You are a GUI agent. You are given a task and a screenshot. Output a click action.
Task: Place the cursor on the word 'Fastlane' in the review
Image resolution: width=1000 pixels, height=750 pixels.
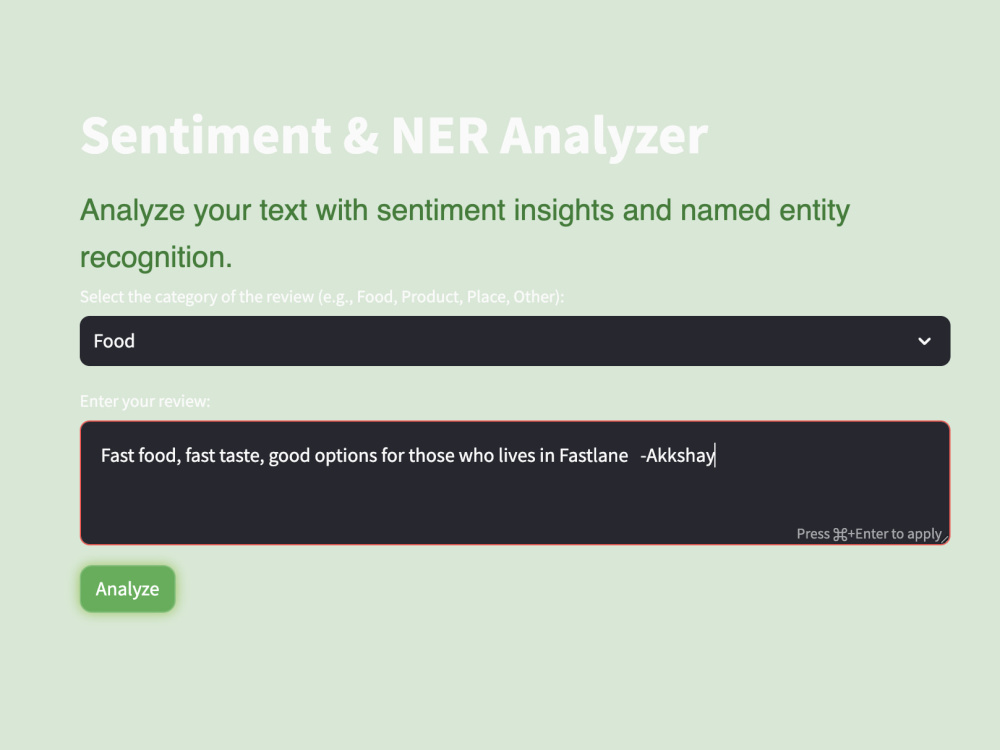pyautogui.click(x=594, y=455)
